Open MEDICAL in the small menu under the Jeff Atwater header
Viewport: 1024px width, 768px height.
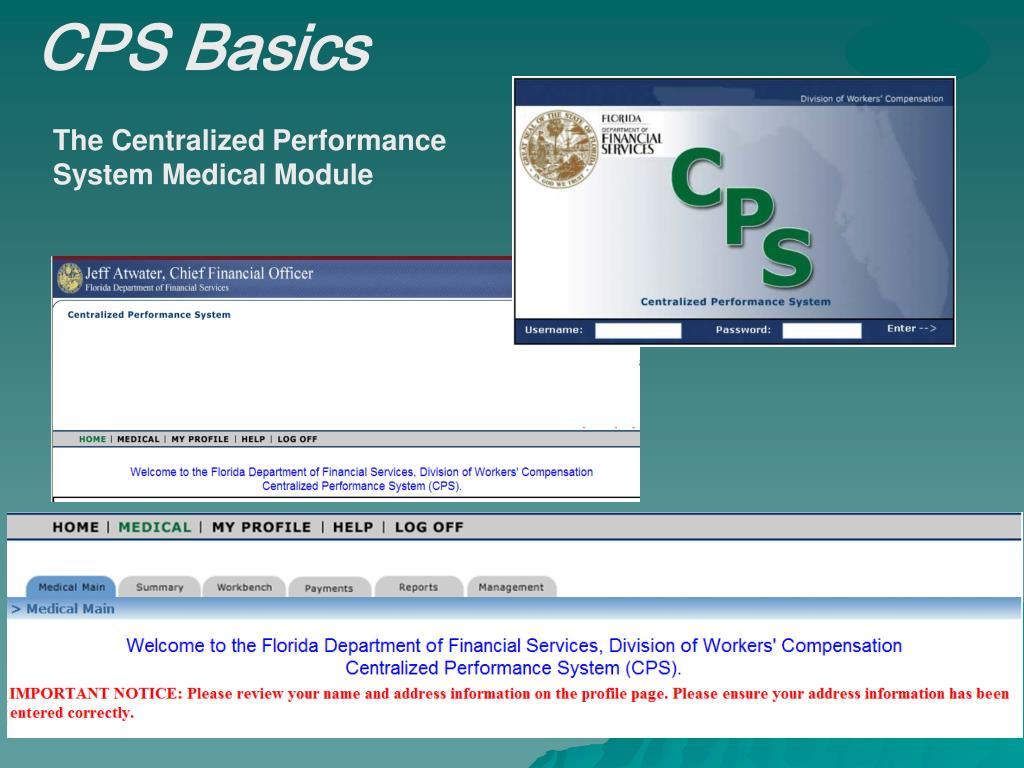tap(138, 440)
